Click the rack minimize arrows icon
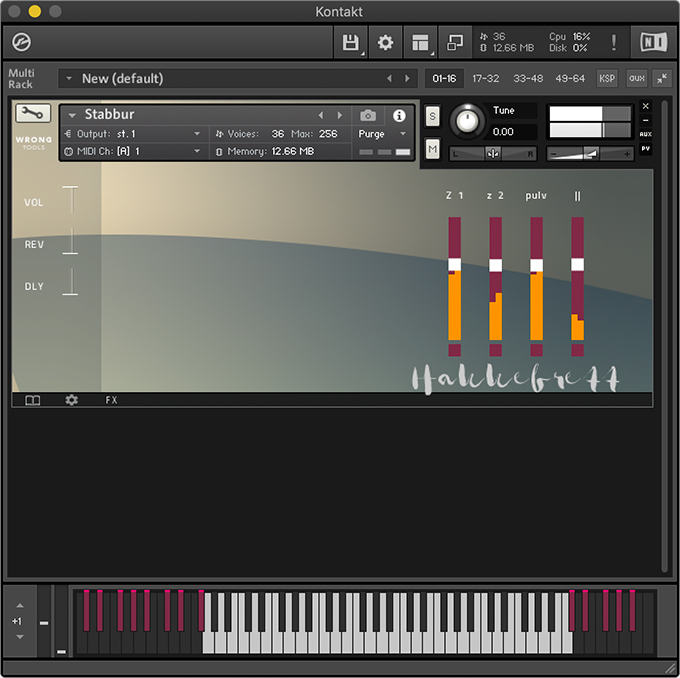 [x=662, y=79]
